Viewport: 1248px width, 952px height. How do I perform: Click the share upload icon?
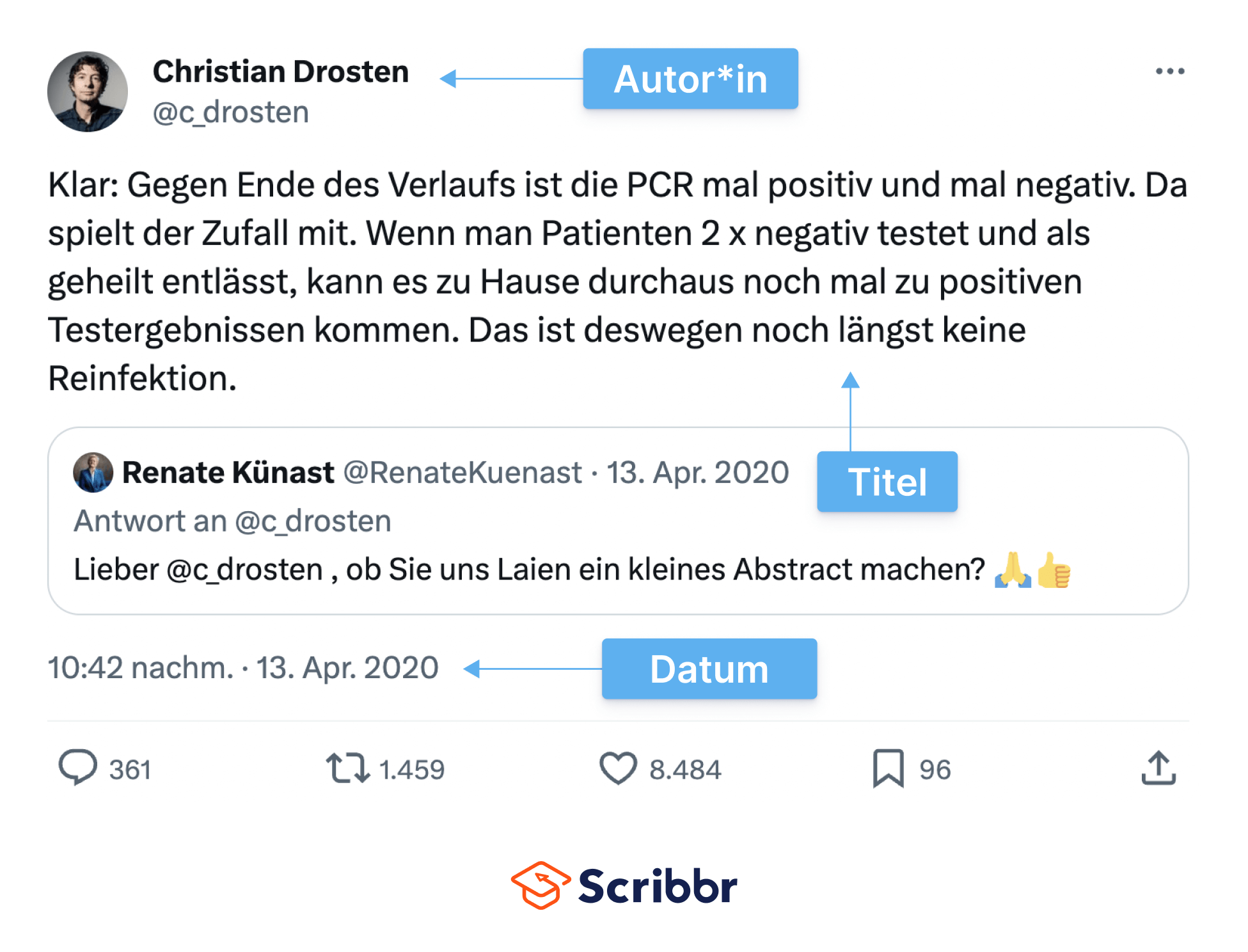pyautogui.click(x=1158, y=768)
